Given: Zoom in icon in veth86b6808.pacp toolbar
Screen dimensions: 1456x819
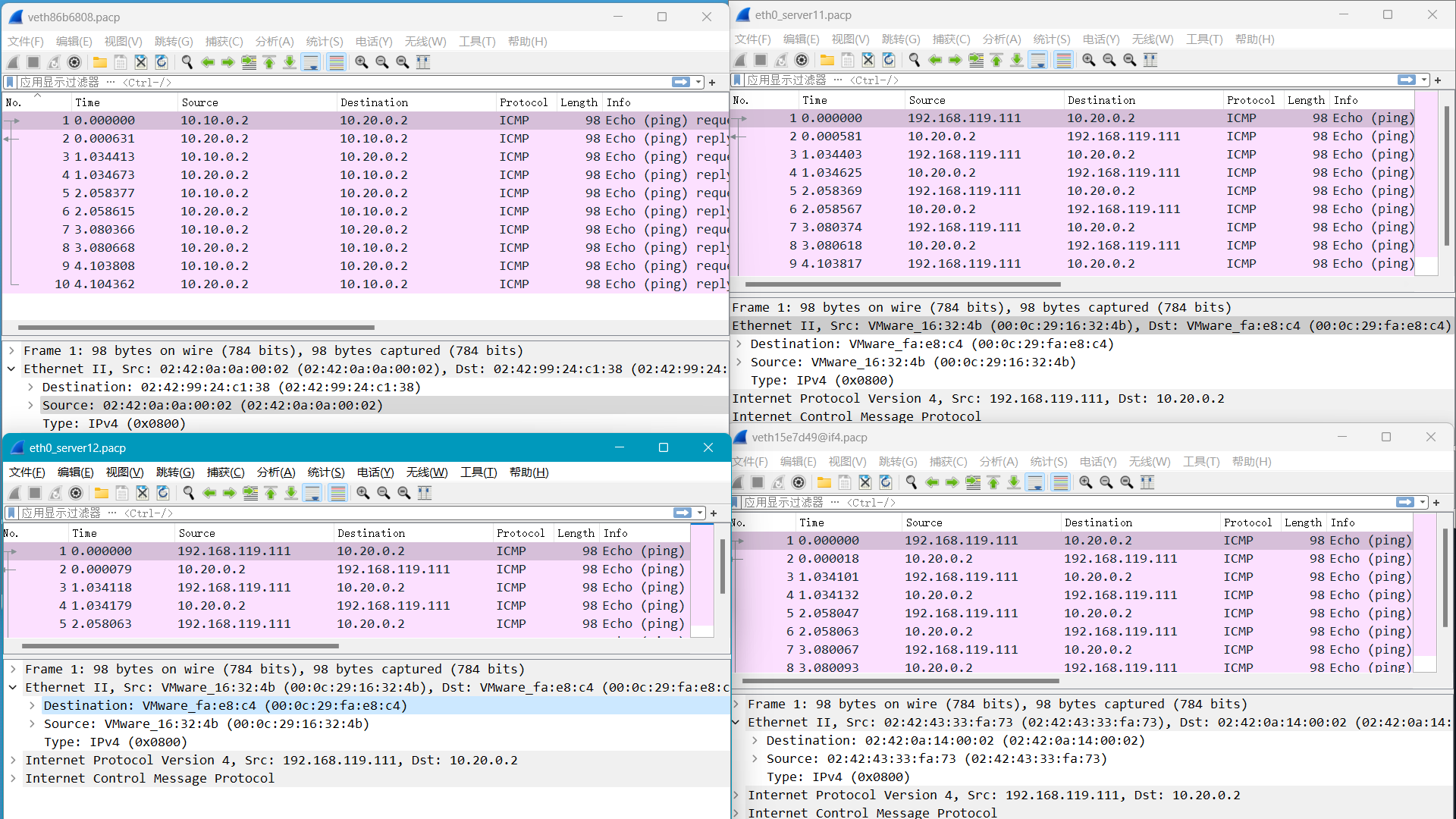Looking at the screenshot, I should point(362,62).
